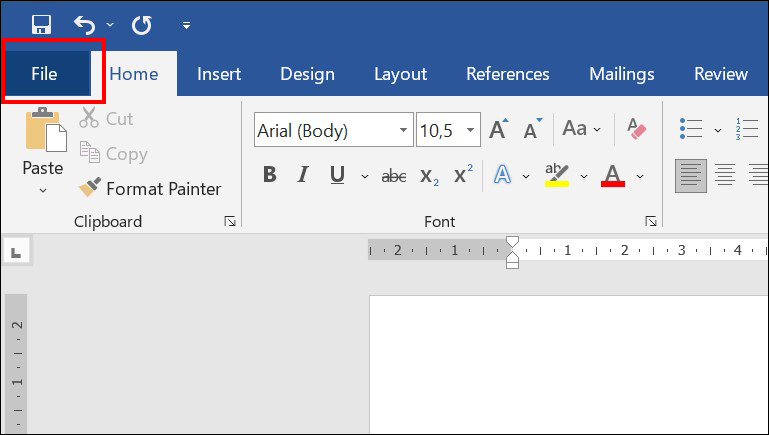Click the Clear All Formatting eraser icon

(x=636, y=129)
